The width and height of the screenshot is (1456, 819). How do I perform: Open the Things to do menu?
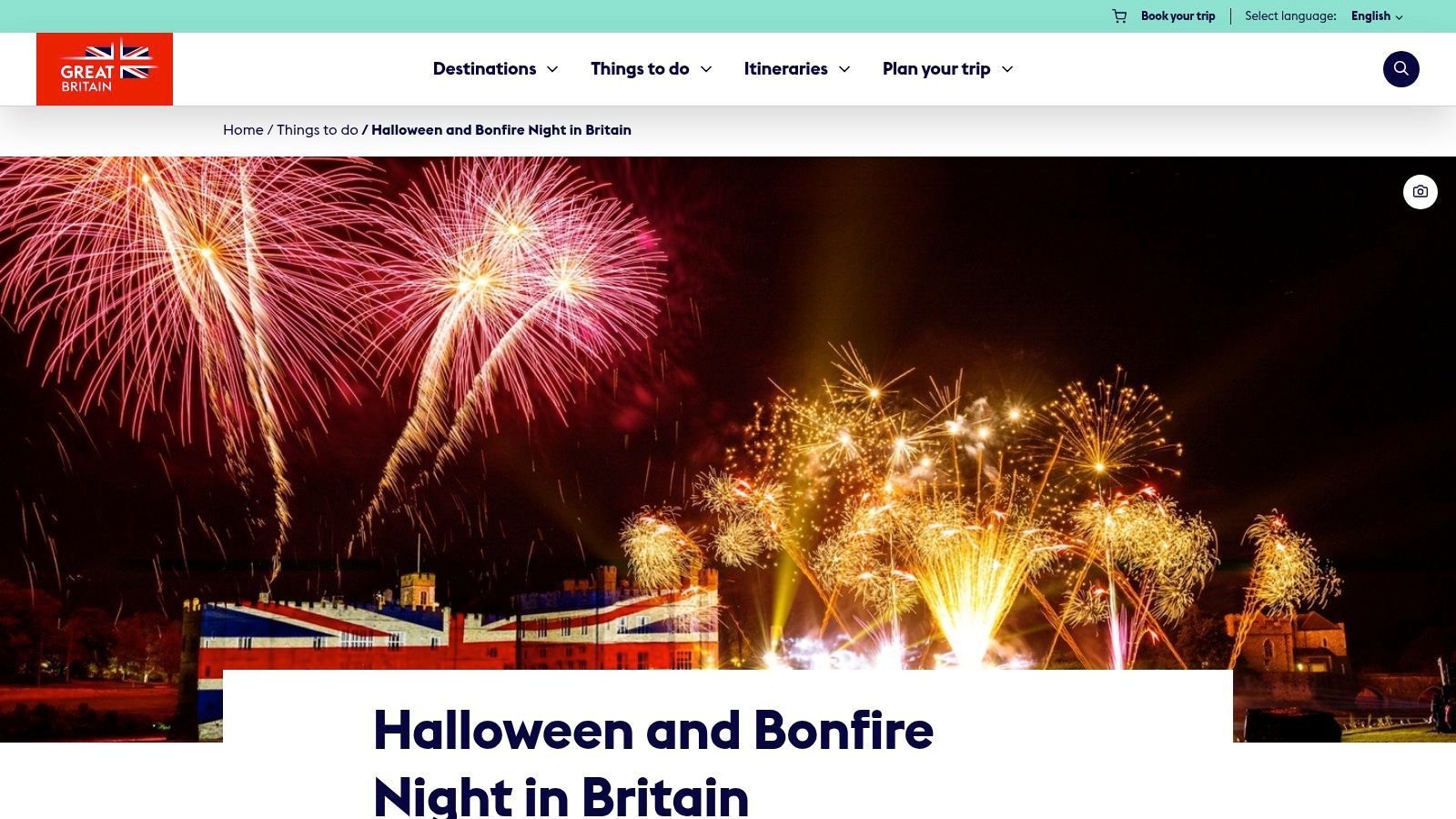[x=640, y=69]
